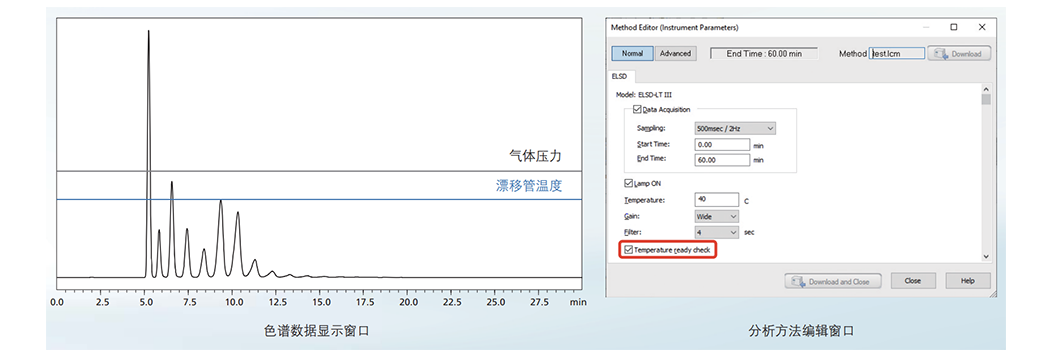Maximize the Method Editor window
Viewport: 1054px width, 362px height.
[954, 28]
